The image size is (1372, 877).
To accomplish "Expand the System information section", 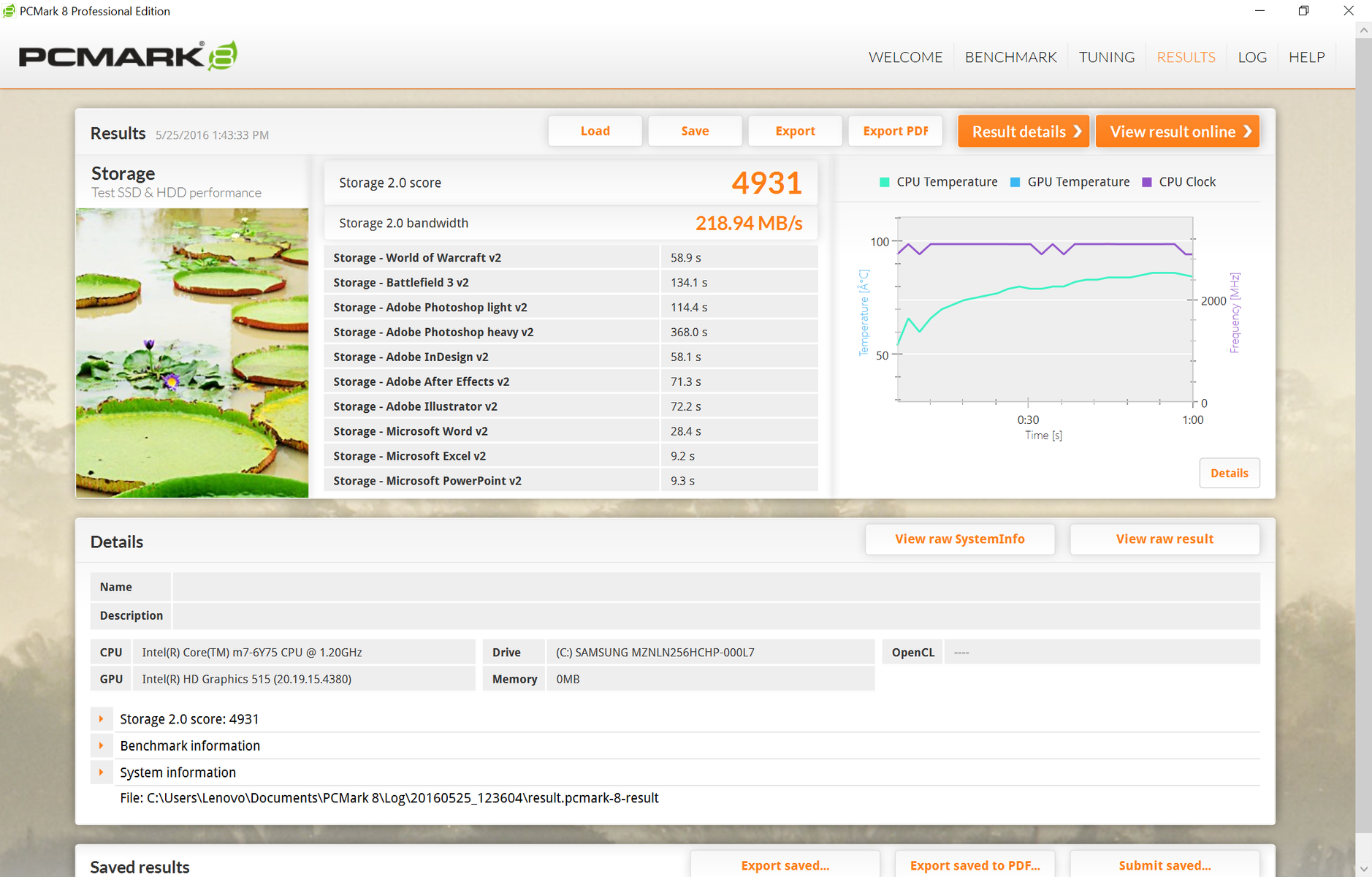I will [101, 772].
